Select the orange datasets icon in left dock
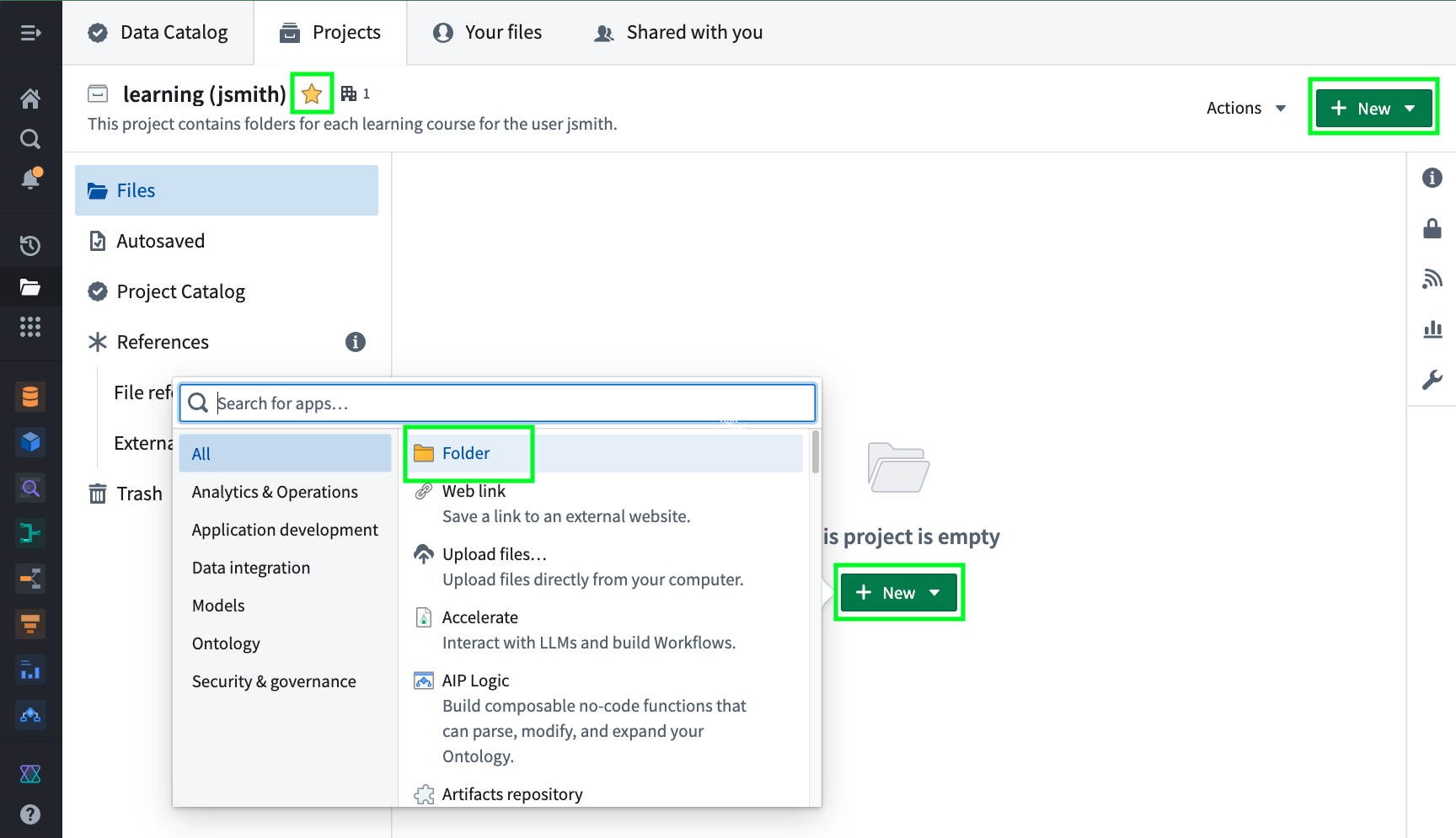Viewport: 1456px width, 838px height. [30, 396]
